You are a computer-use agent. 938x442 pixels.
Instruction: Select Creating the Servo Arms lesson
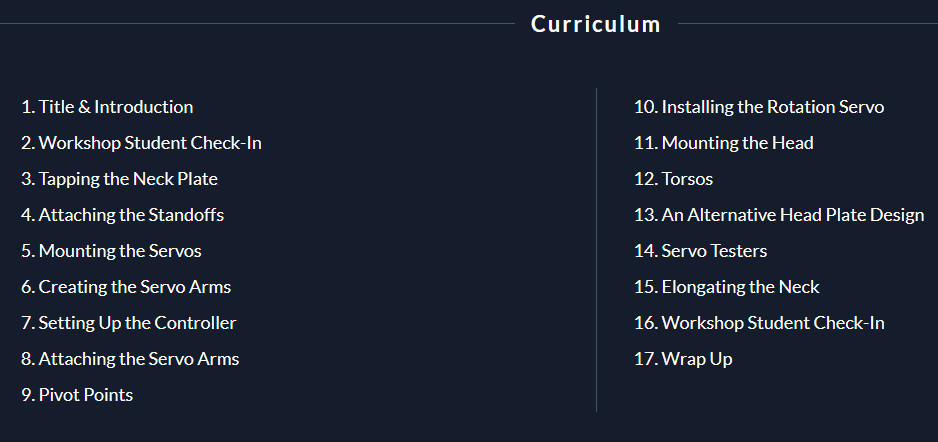pyautogui.click(x=126, y=286)
